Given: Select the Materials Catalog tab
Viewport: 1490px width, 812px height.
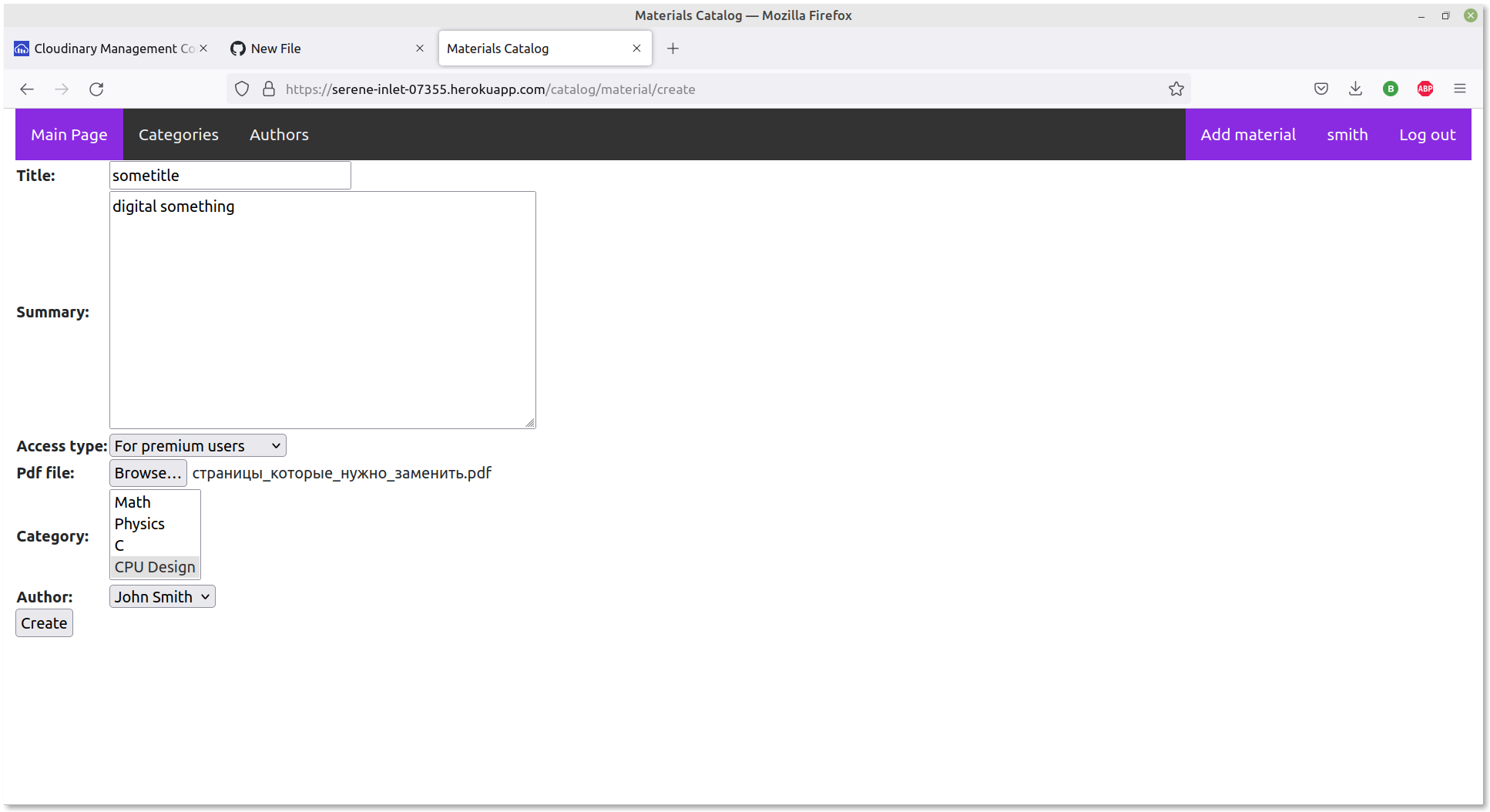Looking at the screenshot, I should point(545,49).
